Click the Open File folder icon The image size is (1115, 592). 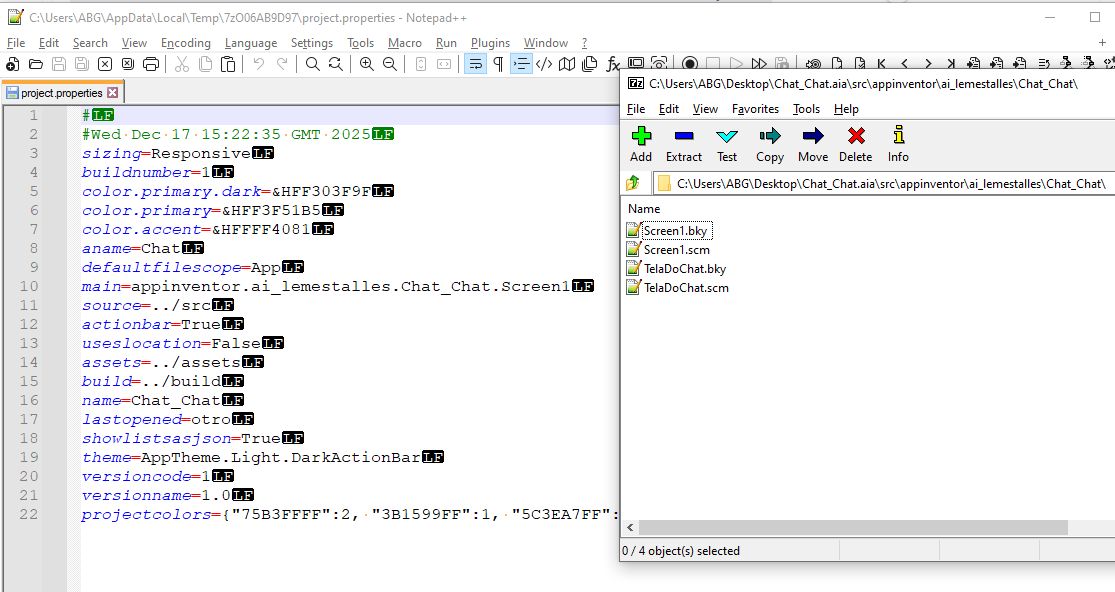[36, 64]
